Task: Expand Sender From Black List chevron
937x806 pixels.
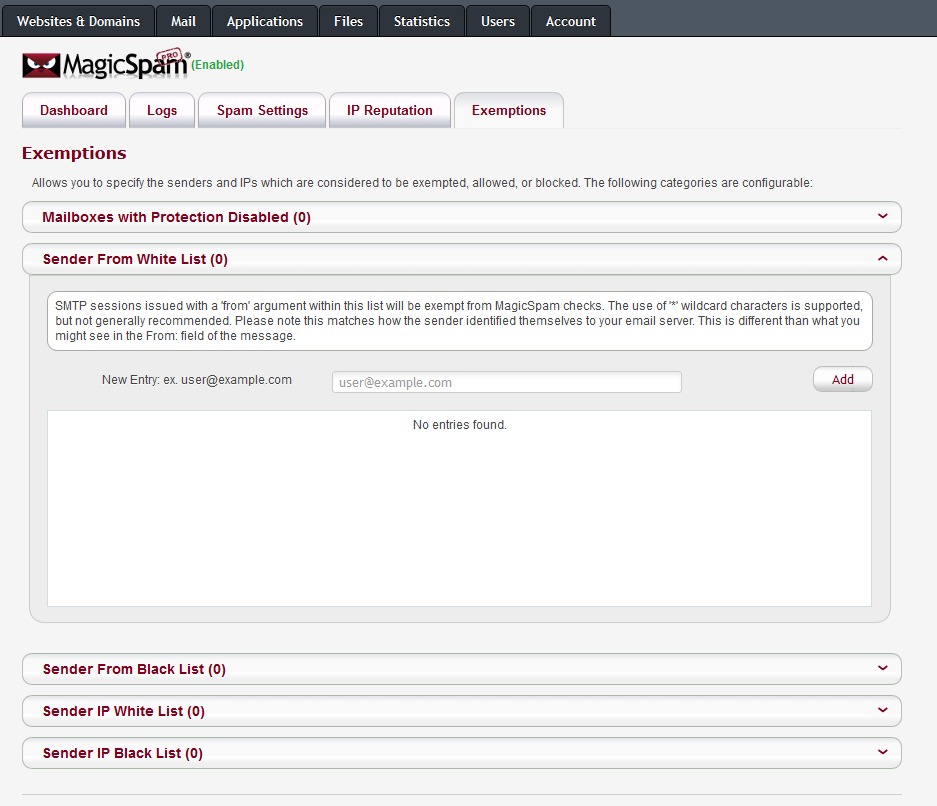Action: [x=883, y=668]
